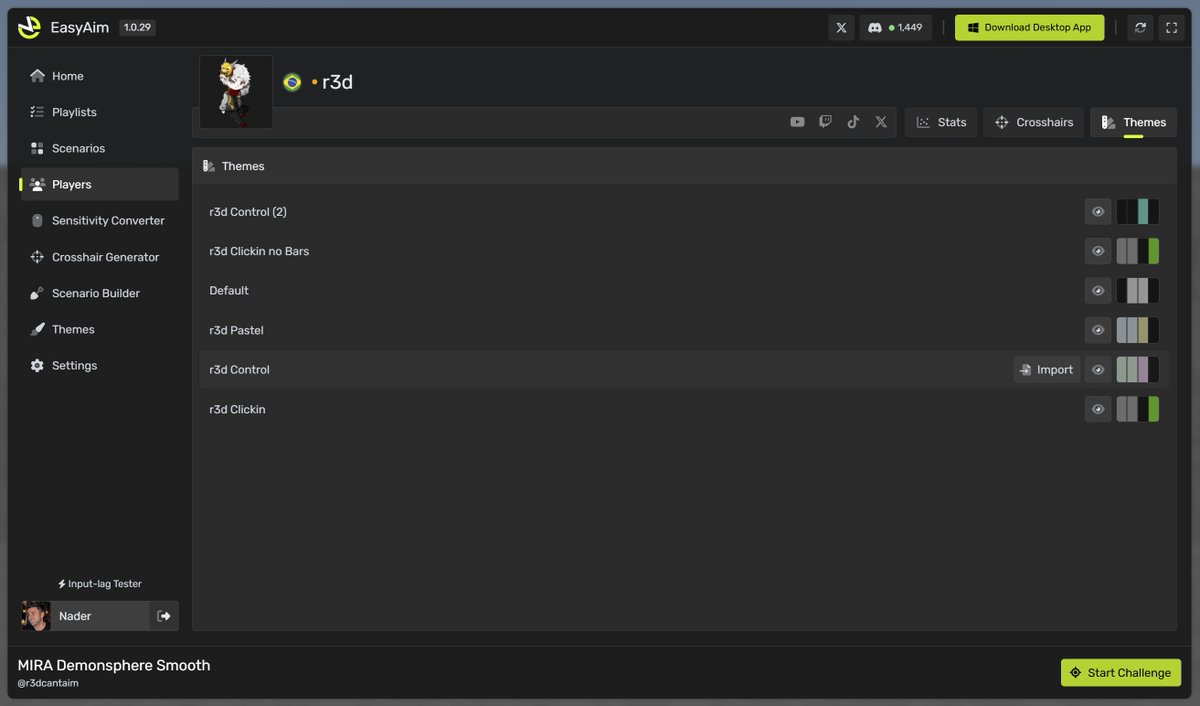Screen dimensions: 1200x706
Task: Click Download Desktop App button
Action: (x=1029, y=28)
